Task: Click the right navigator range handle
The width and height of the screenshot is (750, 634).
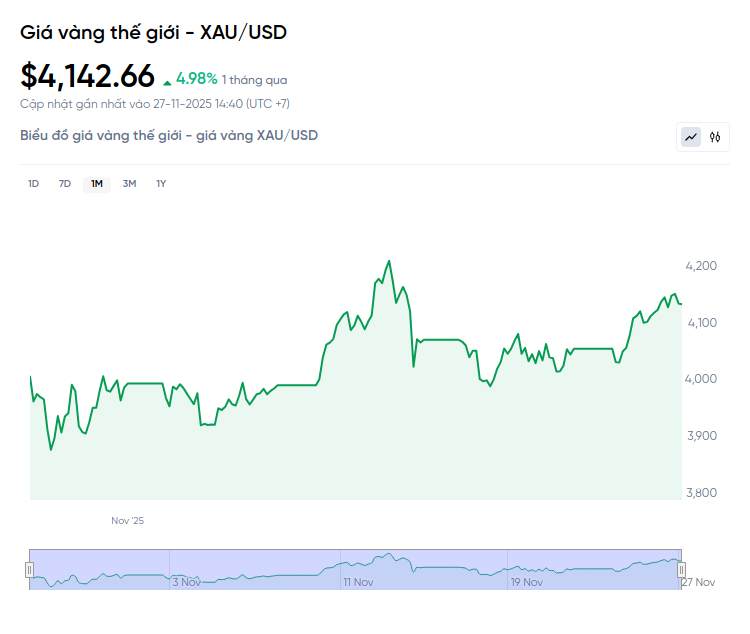Action: click(x=682, y=569)
